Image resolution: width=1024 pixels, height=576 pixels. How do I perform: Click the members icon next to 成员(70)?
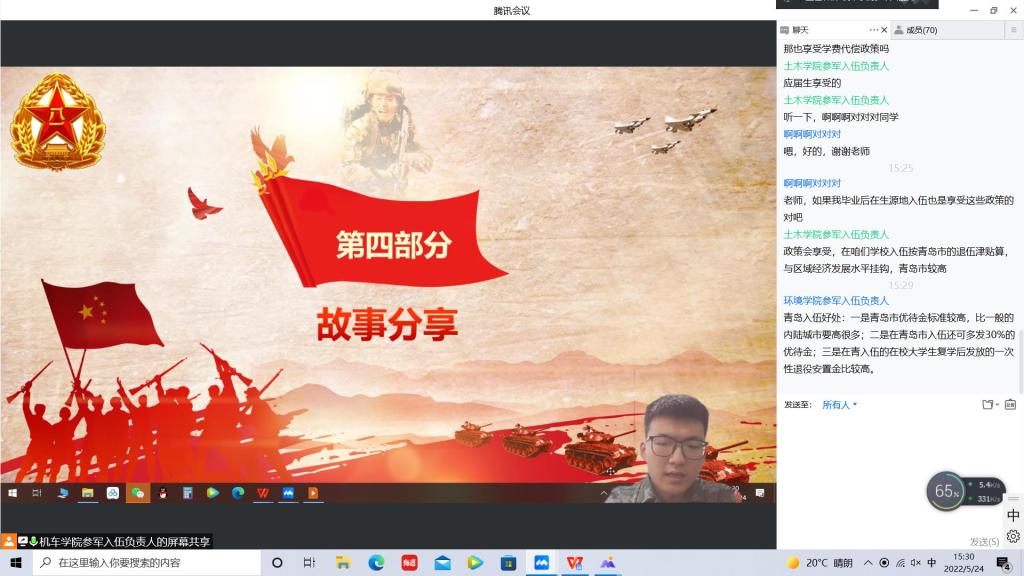pyautogui.click(x=899, y=30)
